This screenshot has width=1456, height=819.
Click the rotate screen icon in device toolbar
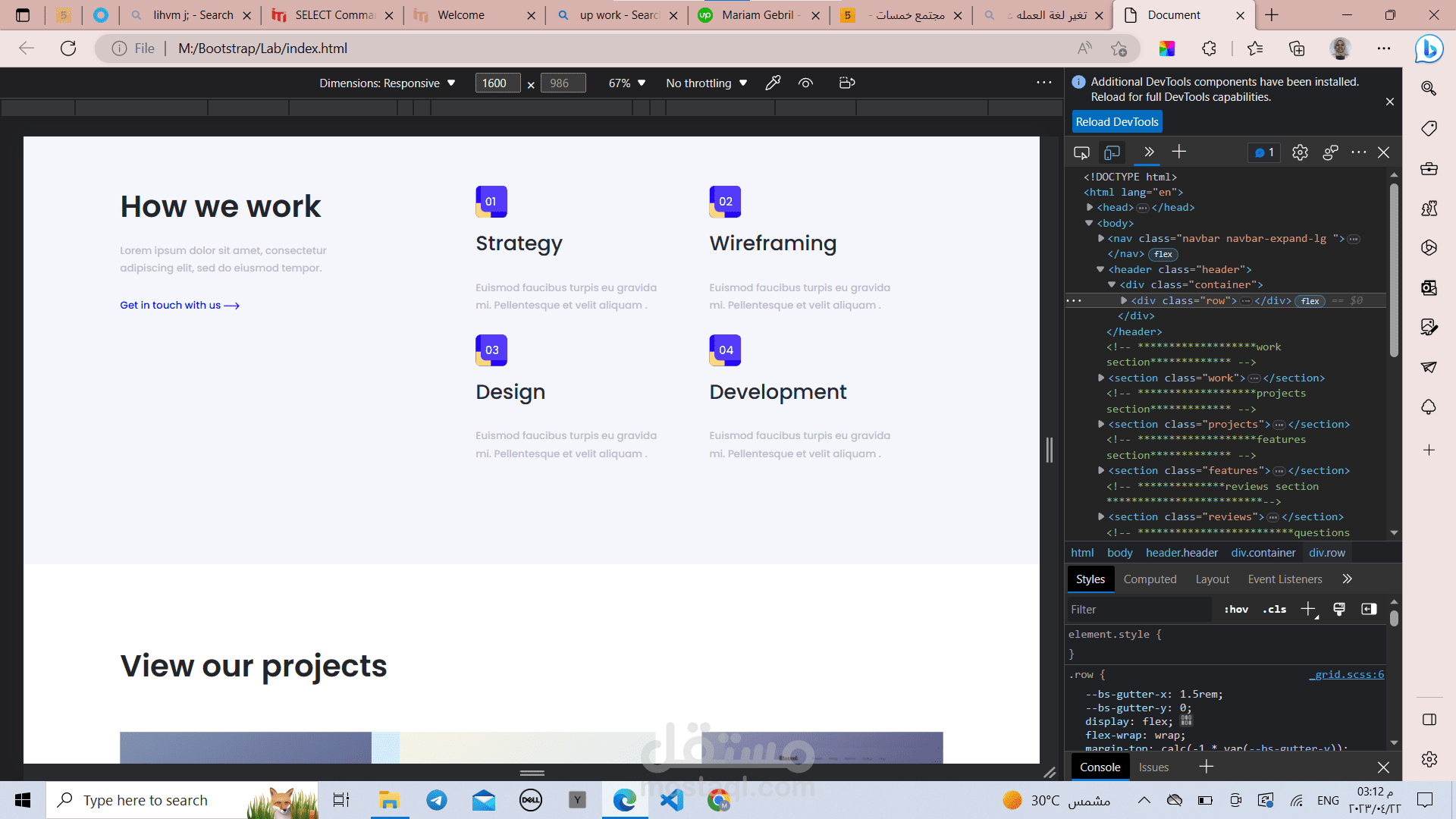tap(847, 83)
